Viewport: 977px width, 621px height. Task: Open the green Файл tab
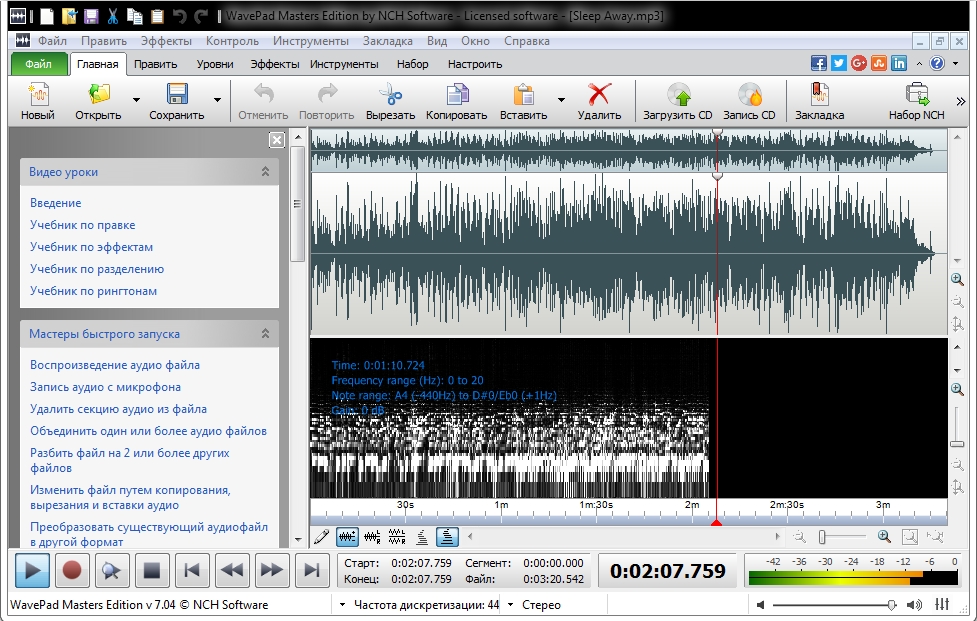pyautogui.click(x=39, y=64)
